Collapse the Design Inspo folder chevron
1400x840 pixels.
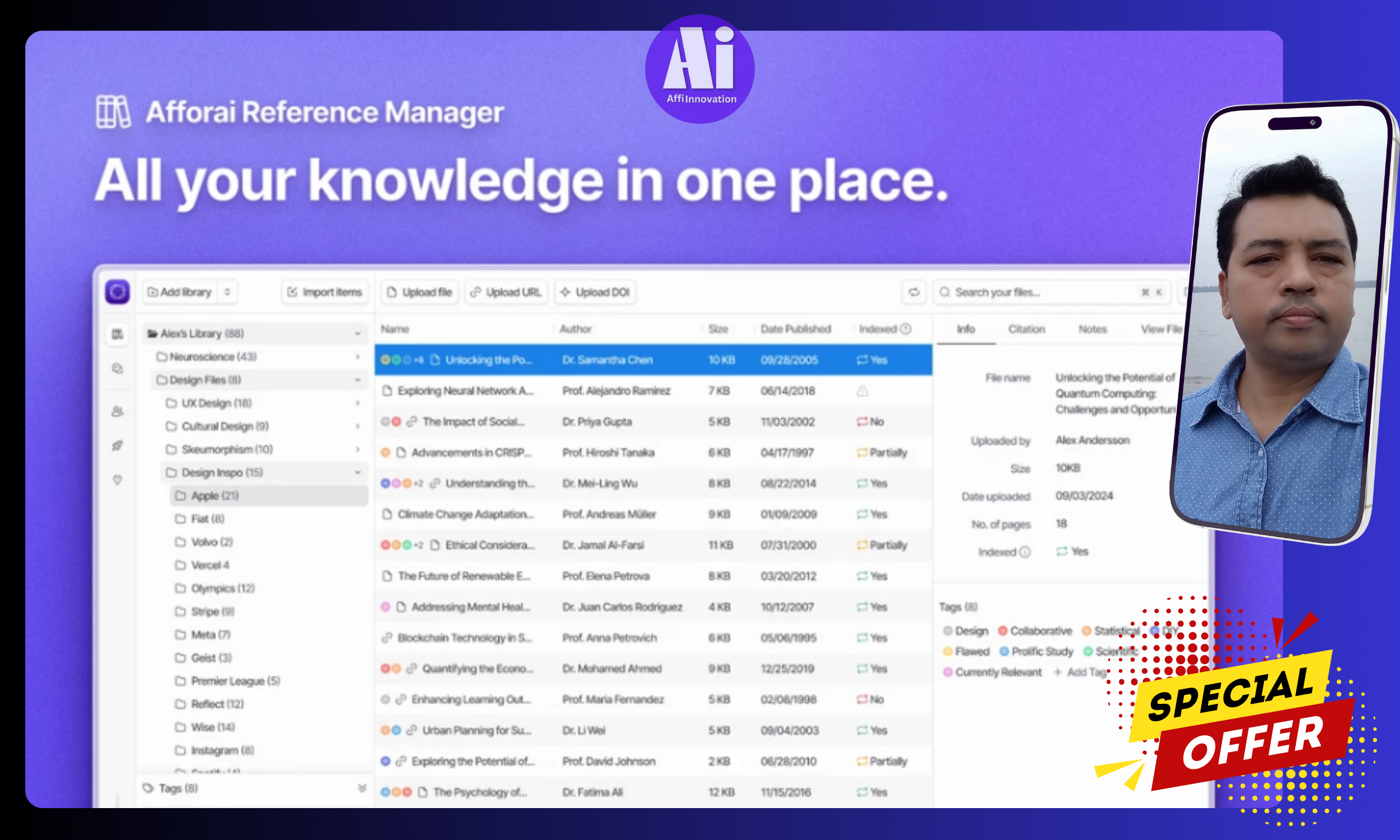pyautogui.click(x=358, y=473)
